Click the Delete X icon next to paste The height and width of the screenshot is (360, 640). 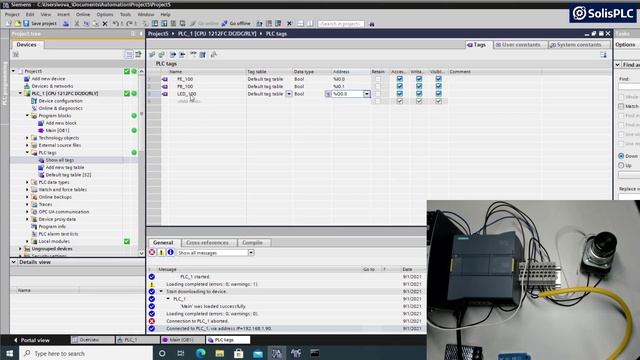click(105, 24)
